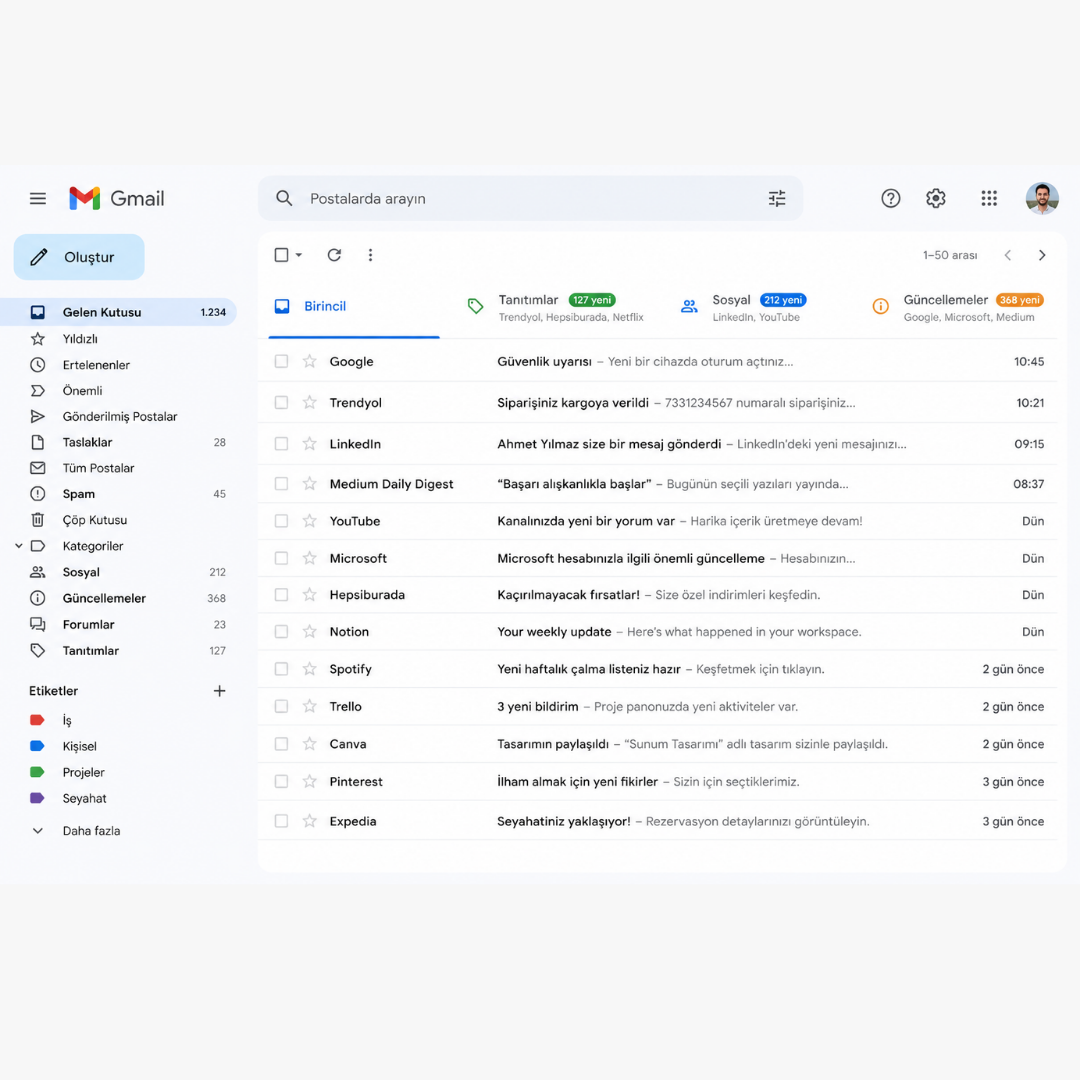Open the Your weekly update email
The image size is (1080, 1080).
click(x=658, y=632)
